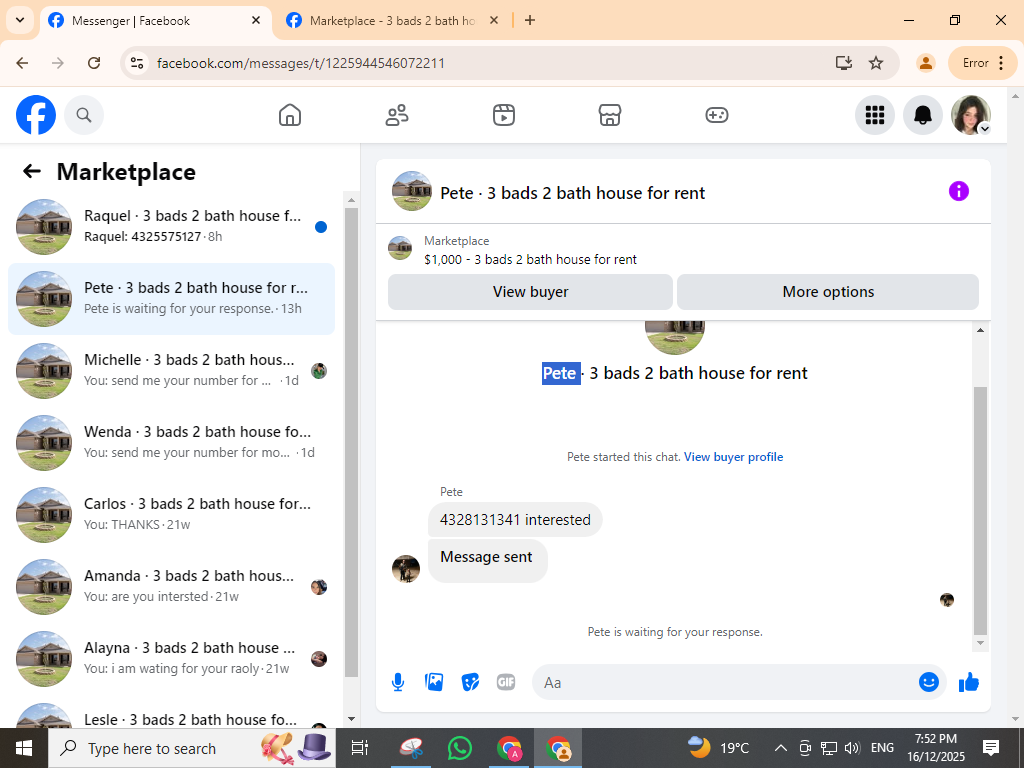Go to the Home feed icon
This screenshot has height=768, width=1024.
coord(290,115)
